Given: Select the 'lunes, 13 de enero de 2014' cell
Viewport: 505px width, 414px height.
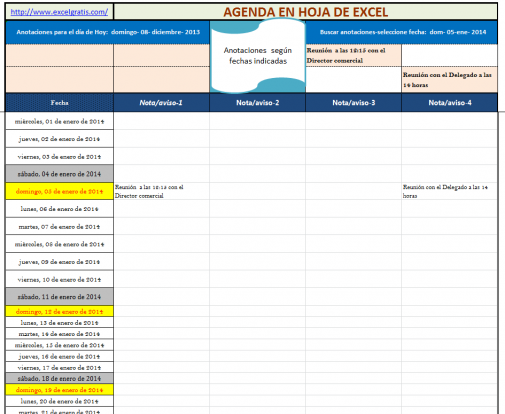Looking at the screenshot, I should pos(59,322).
